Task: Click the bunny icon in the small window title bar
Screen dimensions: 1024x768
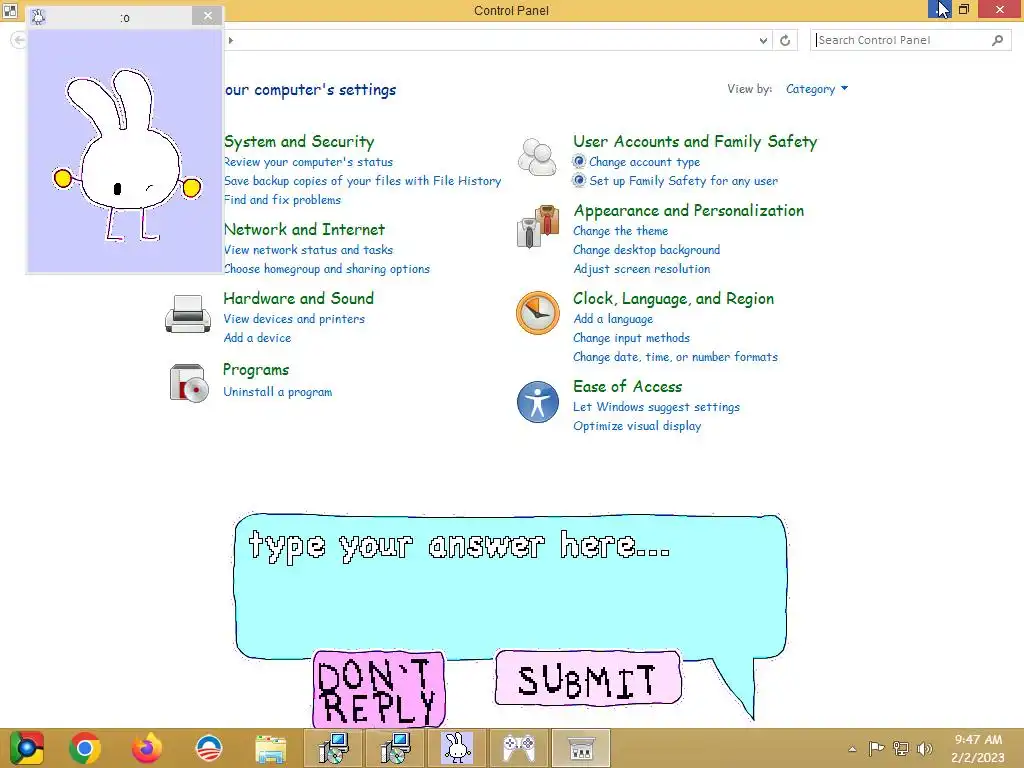Action: (x=39, y=17)
